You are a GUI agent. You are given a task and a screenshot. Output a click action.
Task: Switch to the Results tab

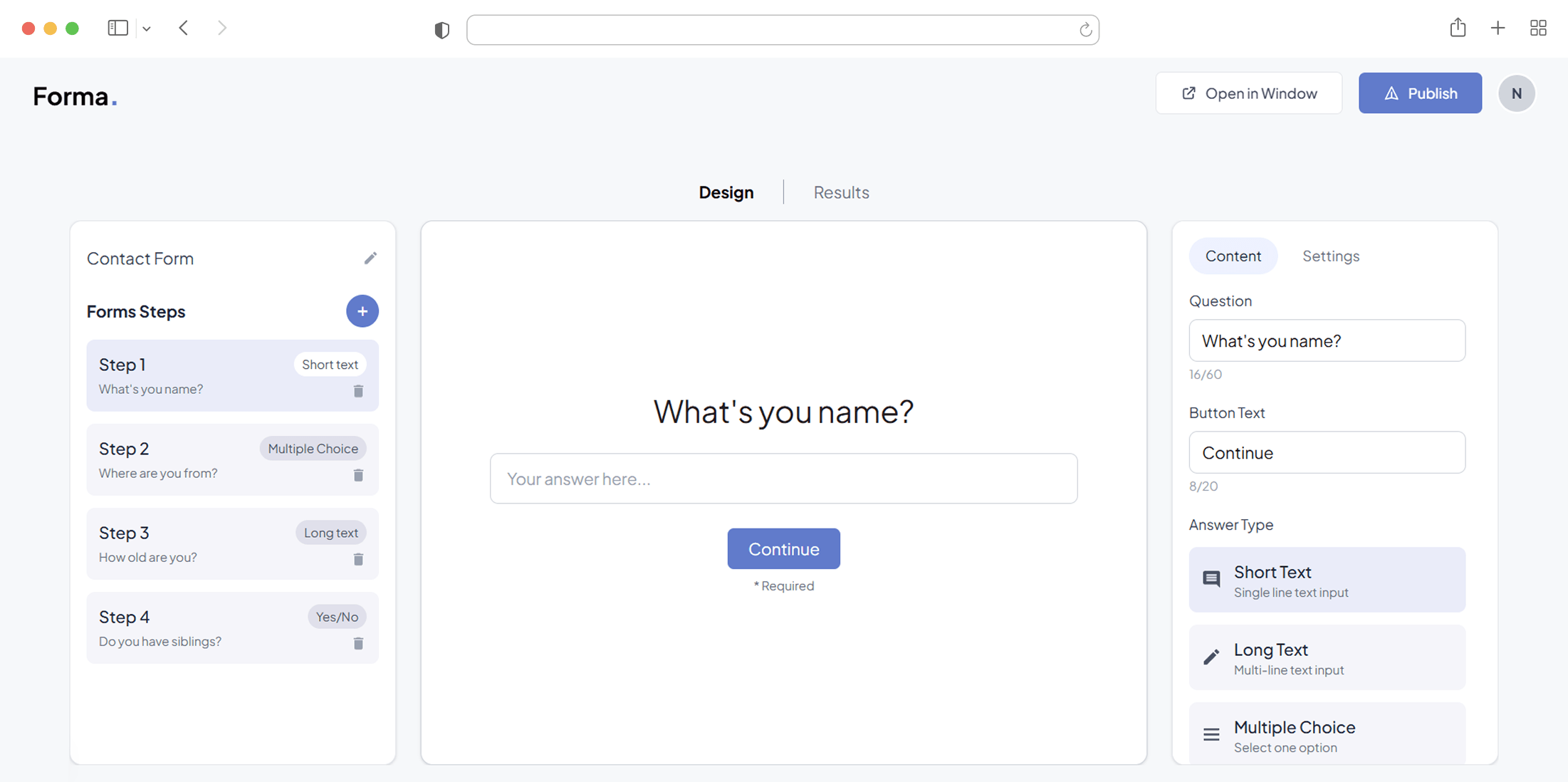(841, 192)
